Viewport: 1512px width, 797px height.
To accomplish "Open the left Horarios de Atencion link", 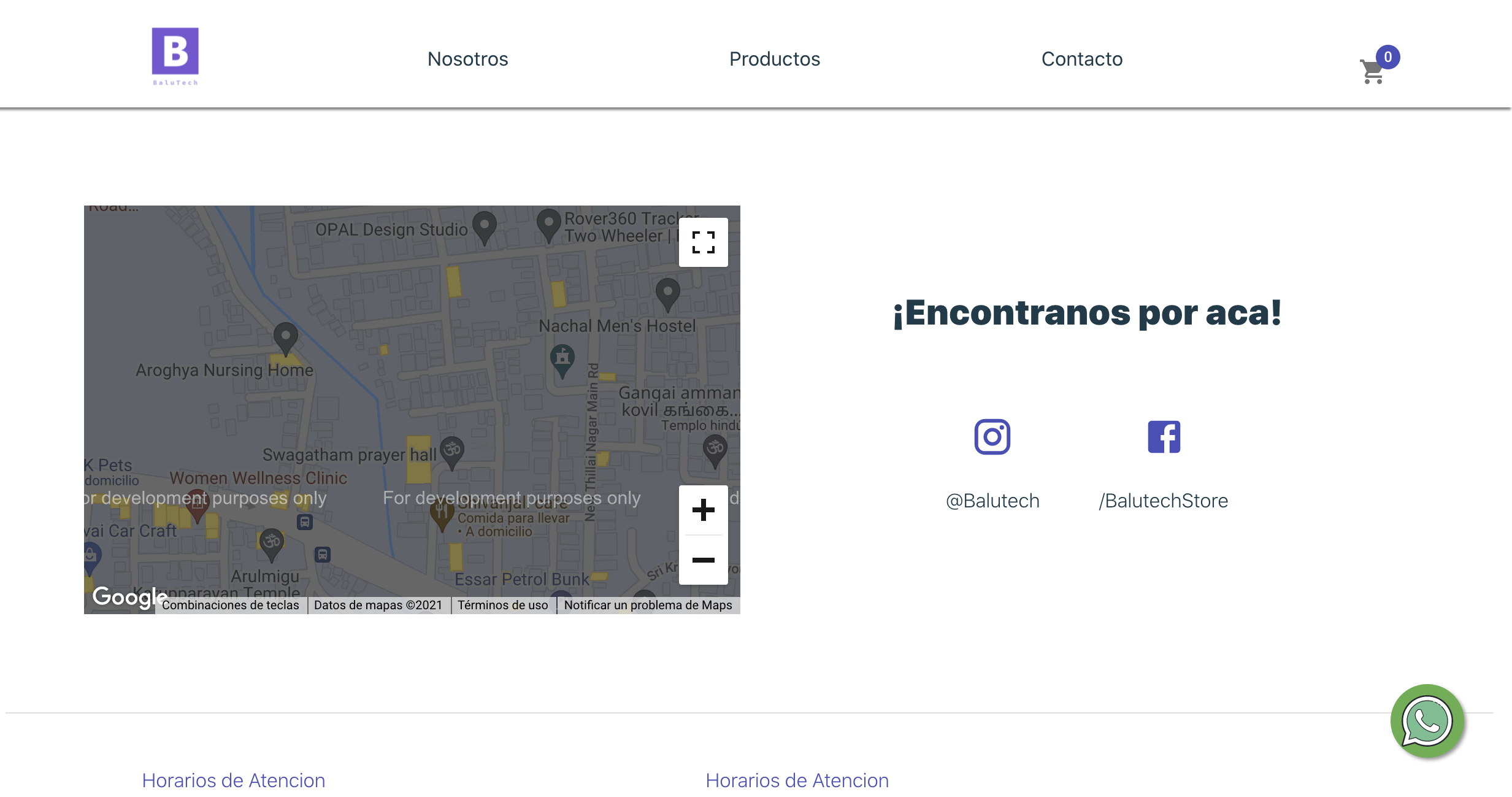I will (233, 780).
